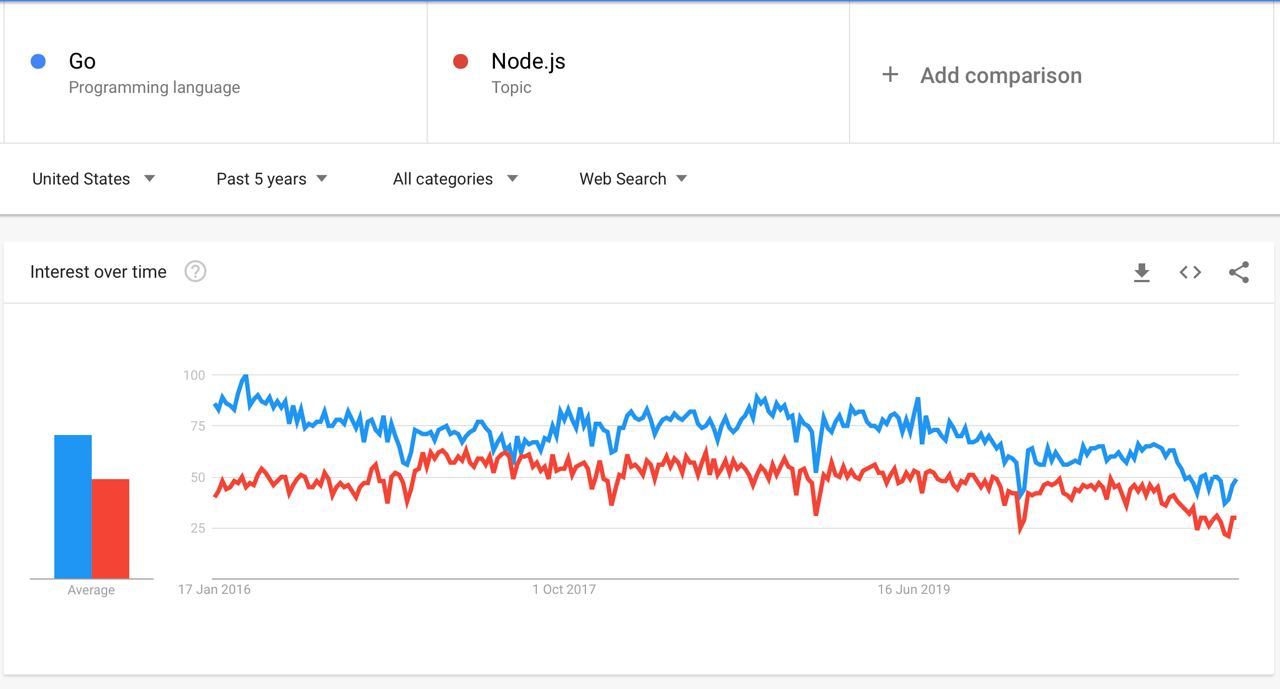The image size is (1280, 689).
Task: Select the blue Go average bar
Action: [73, 507]
